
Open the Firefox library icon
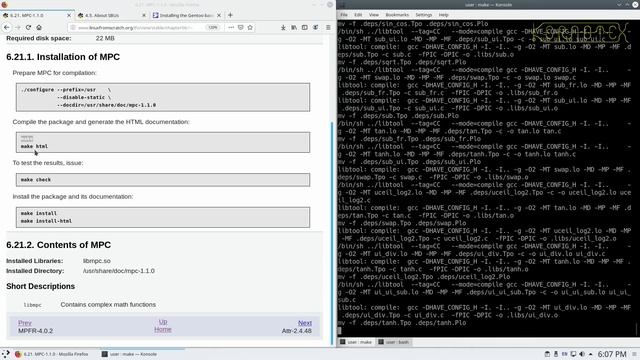[x=294, y=27]
